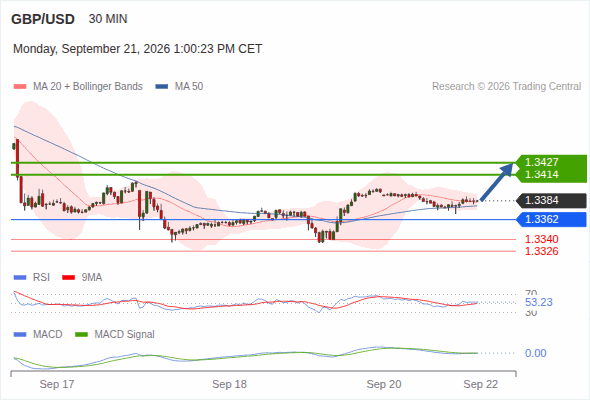Click the RSI blue legend swatch
The height and width of the screenshot is (400, 590).
pos(20,278)
